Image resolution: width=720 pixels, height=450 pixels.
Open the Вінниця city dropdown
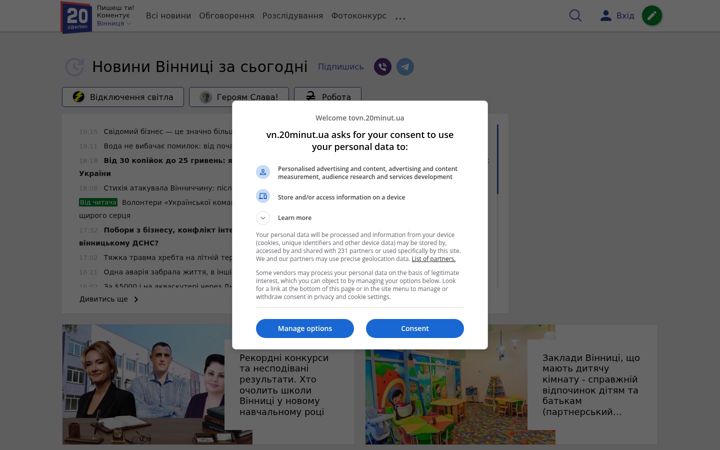coord(113,23)
